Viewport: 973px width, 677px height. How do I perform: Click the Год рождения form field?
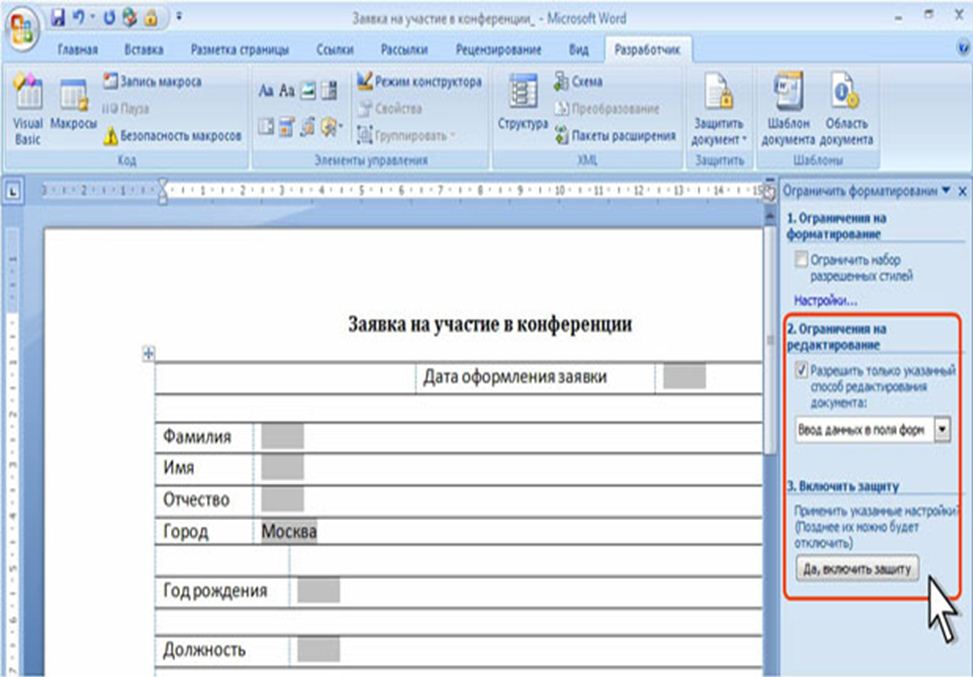click(x=318, y=591)
